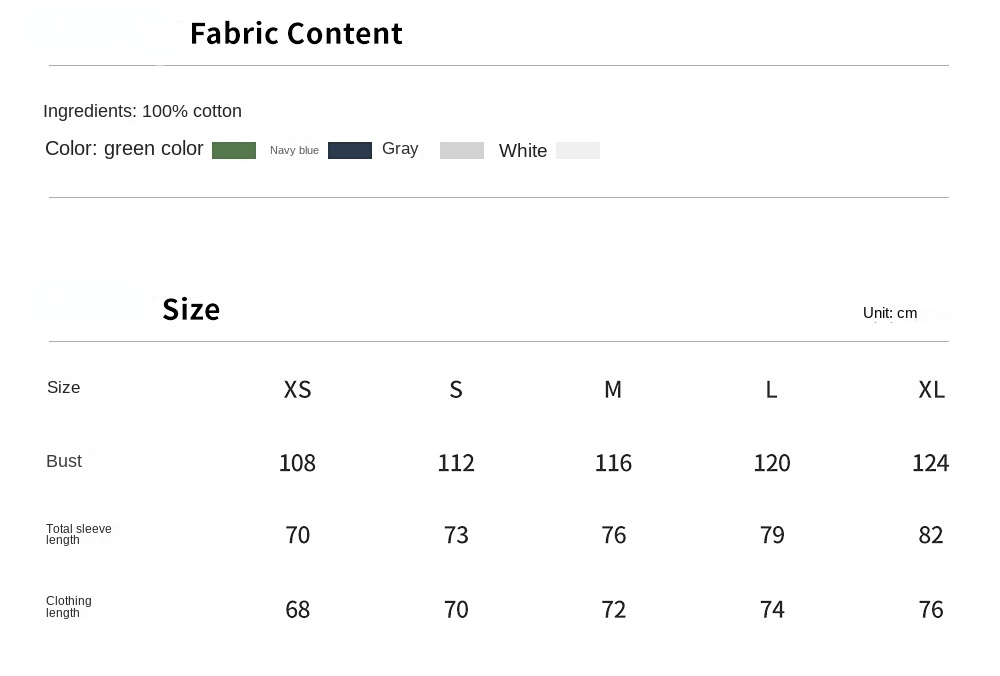Viewport: 1000px width, 676px height.
Task: Pick the gray color swatch
Action: point(462,150)
